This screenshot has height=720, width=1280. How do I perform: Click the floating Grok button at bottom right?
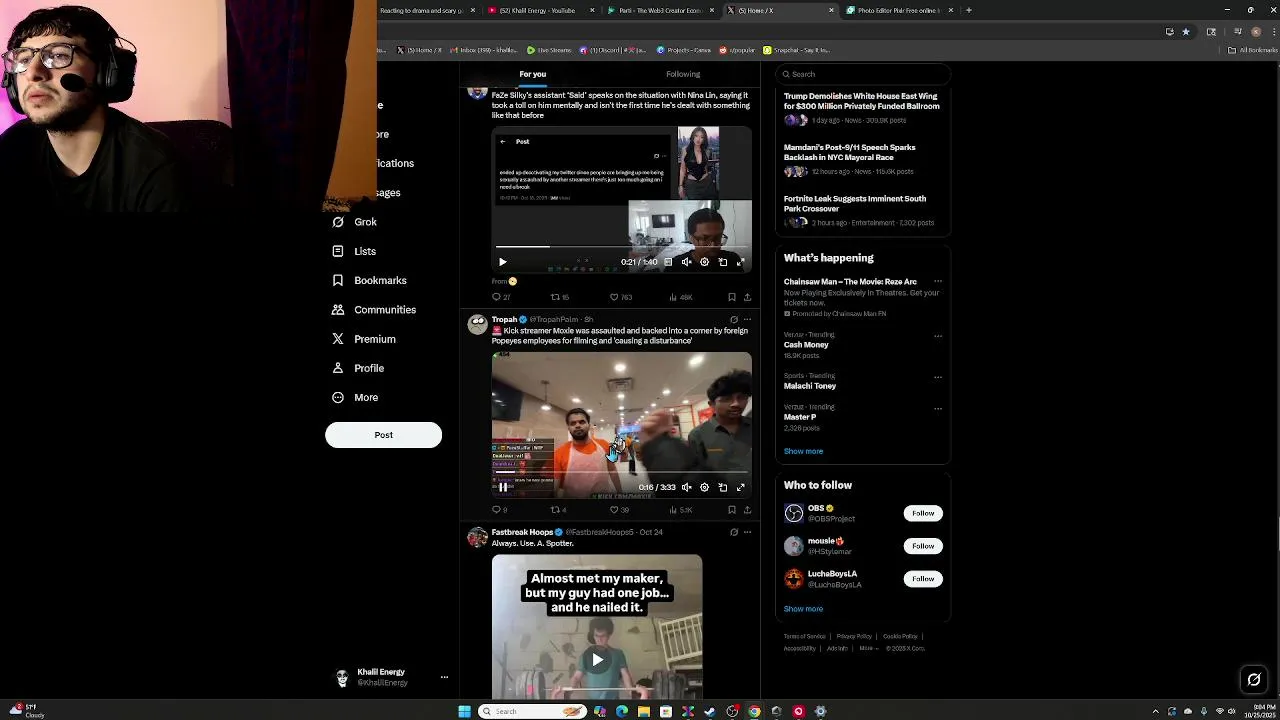tap(1254, 680)
